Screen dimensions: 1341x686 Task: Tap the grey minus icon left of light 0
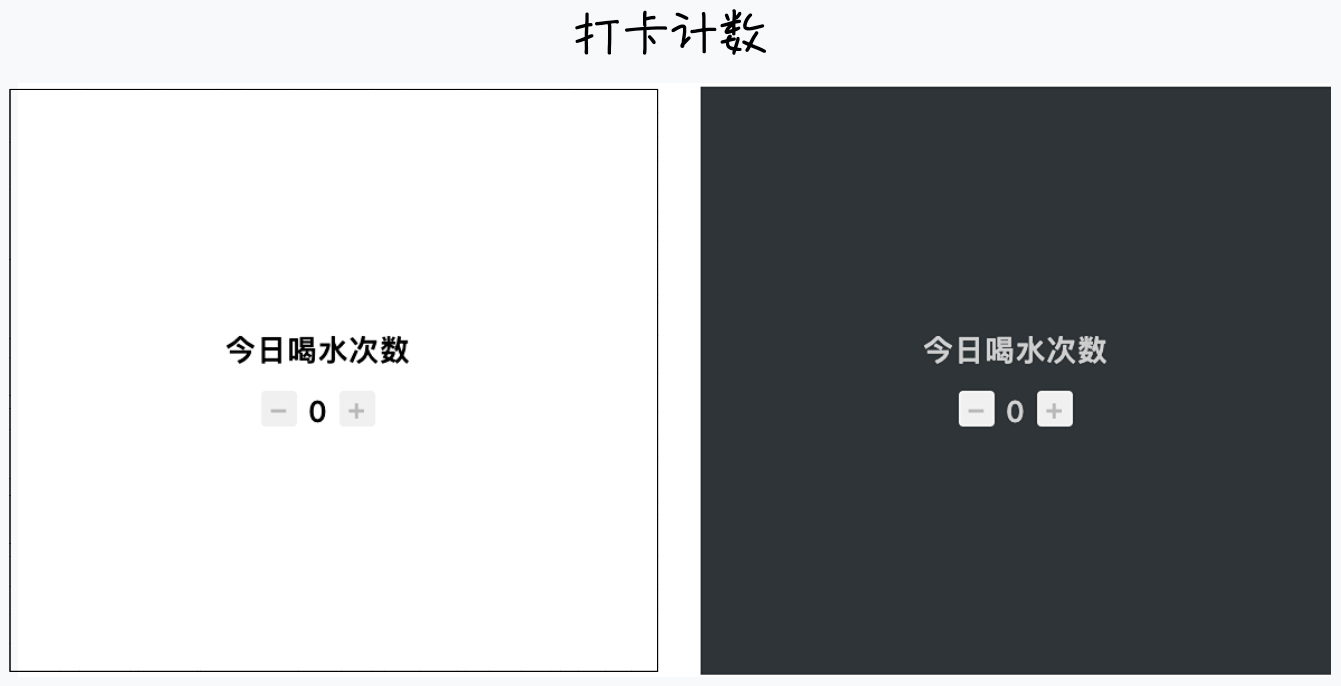tap(279, 410)
